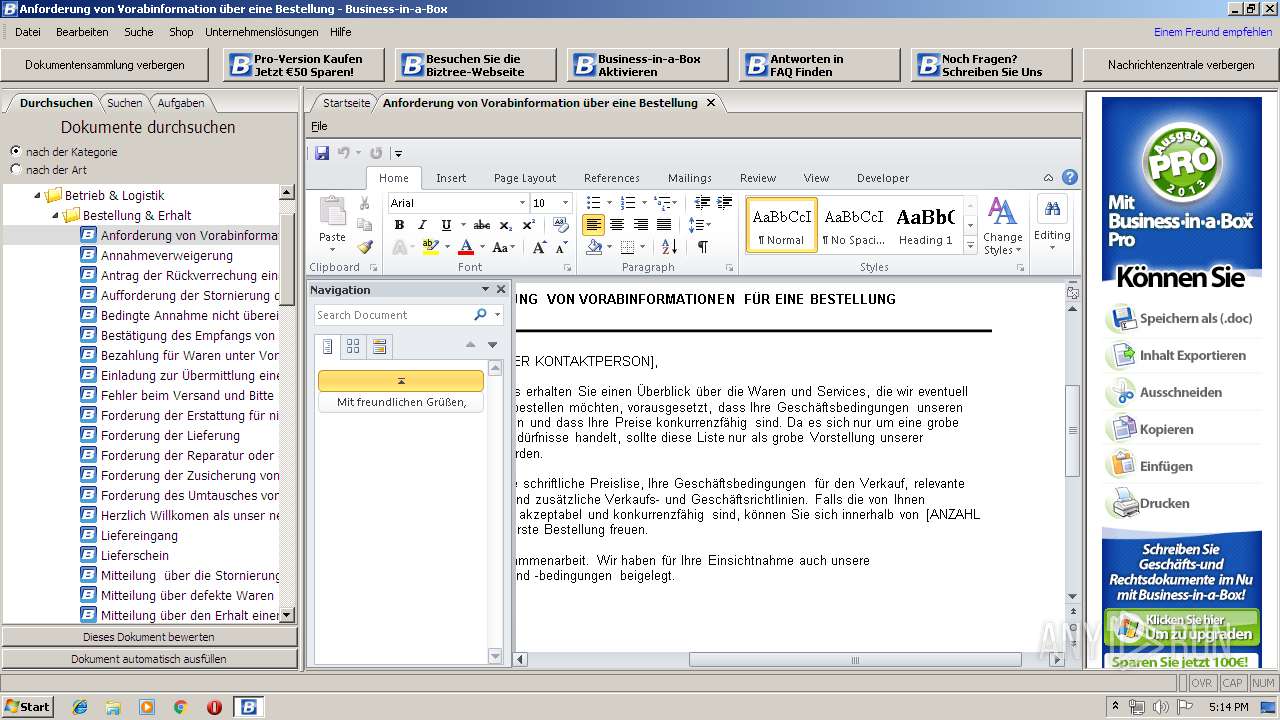Browse search results tab in Navigation pane
Screen dimensions: 1280x720
click(379, 346)
